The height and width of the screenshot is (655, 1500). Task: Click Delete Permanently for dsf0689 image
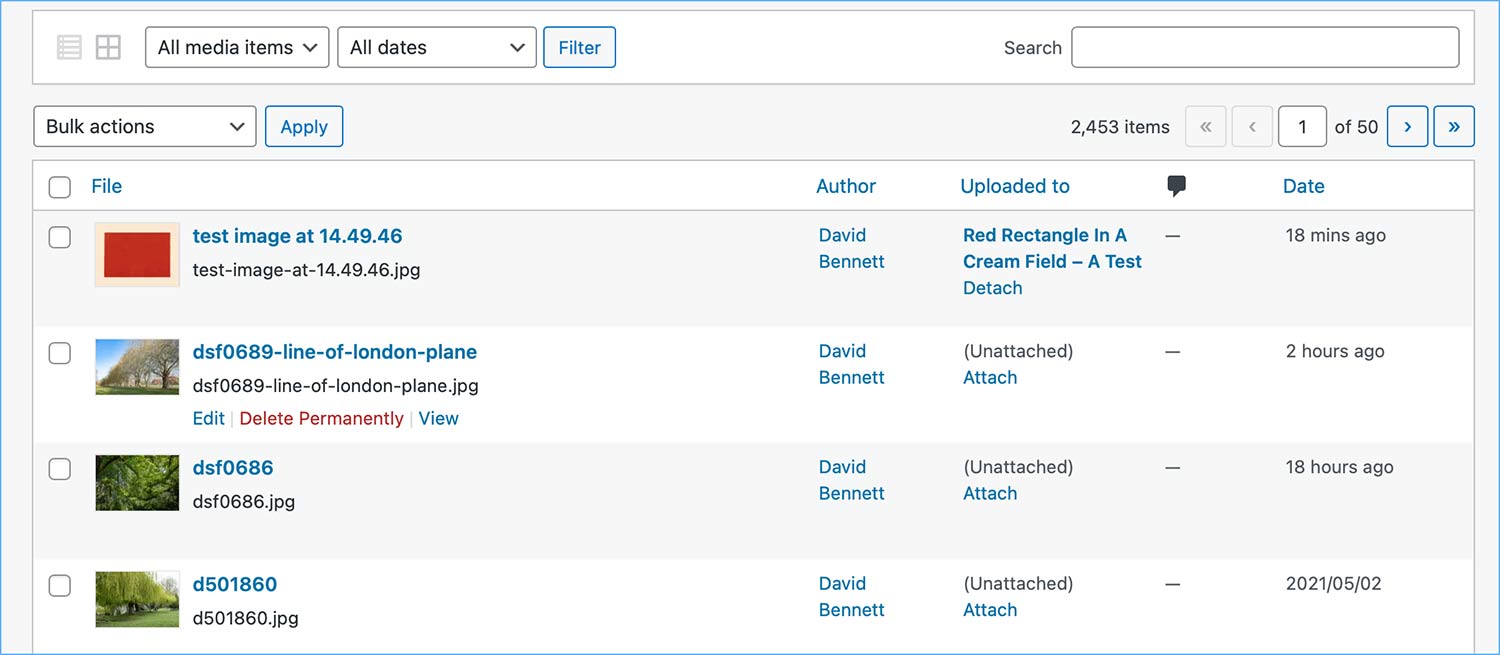pyautogui.click(x=321, y=419)
